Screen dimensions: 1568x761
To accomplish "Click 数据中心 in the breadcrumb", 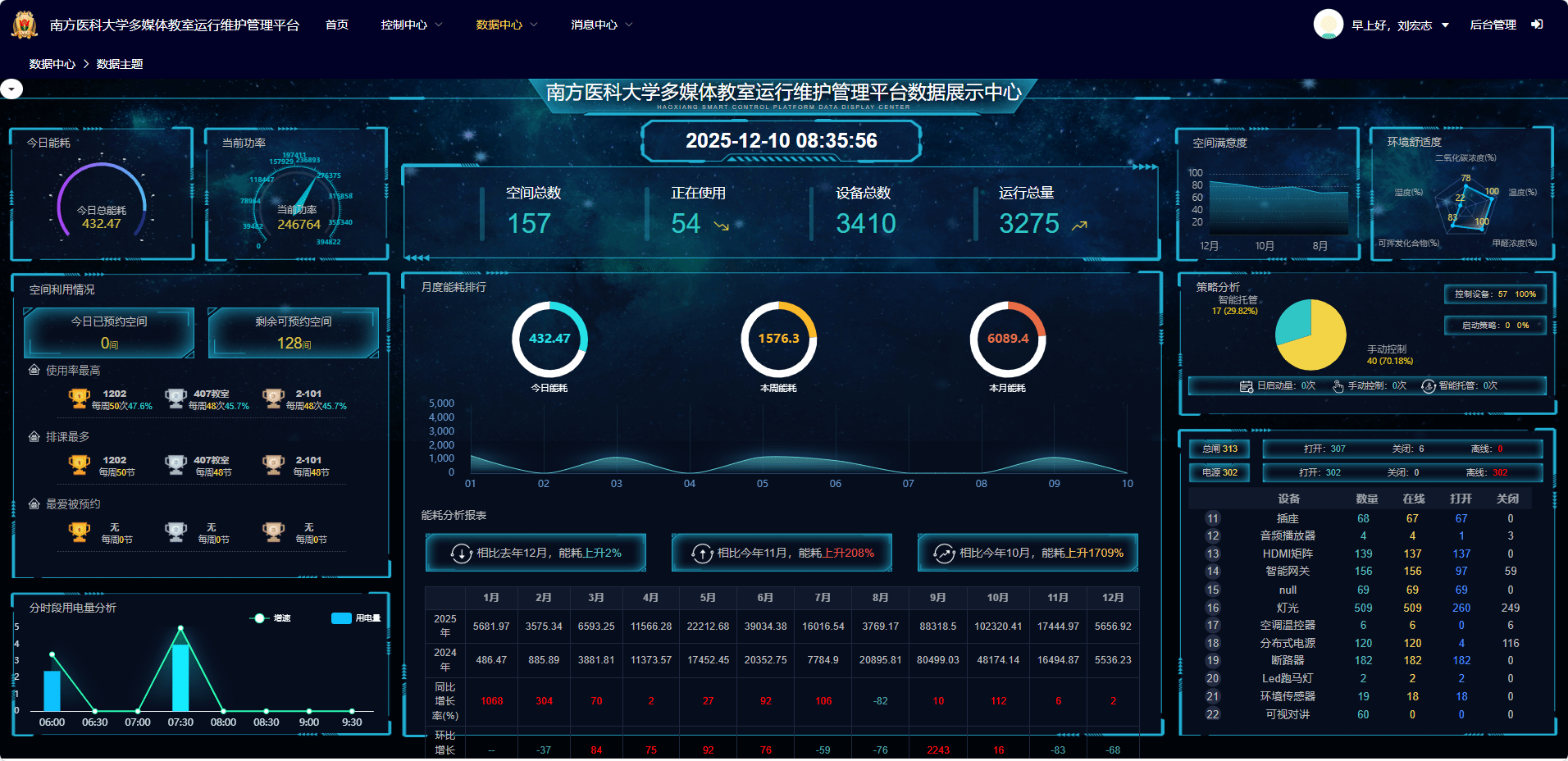I will [52, 64].
